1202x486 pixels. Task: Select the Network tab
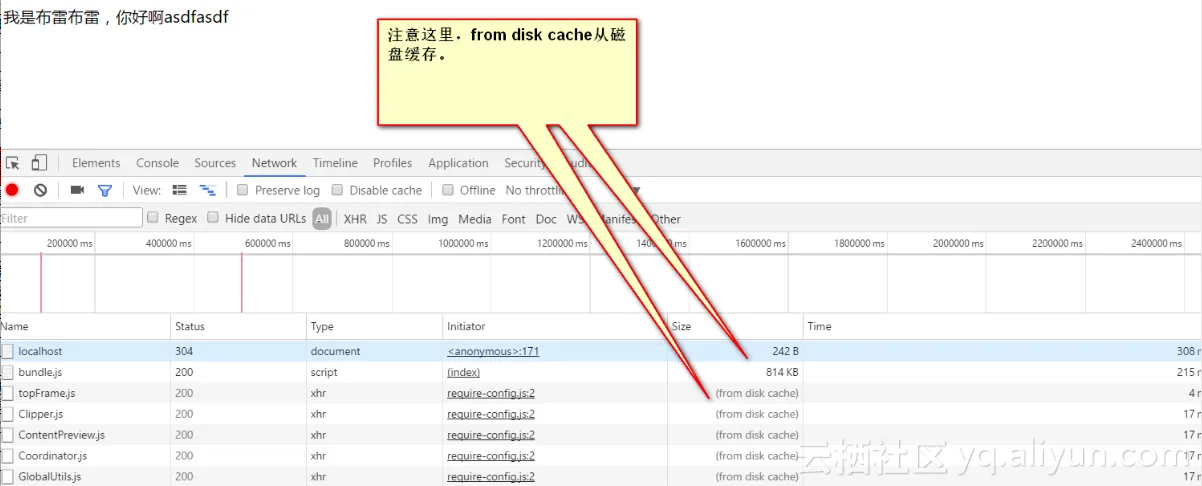[274, 163]
